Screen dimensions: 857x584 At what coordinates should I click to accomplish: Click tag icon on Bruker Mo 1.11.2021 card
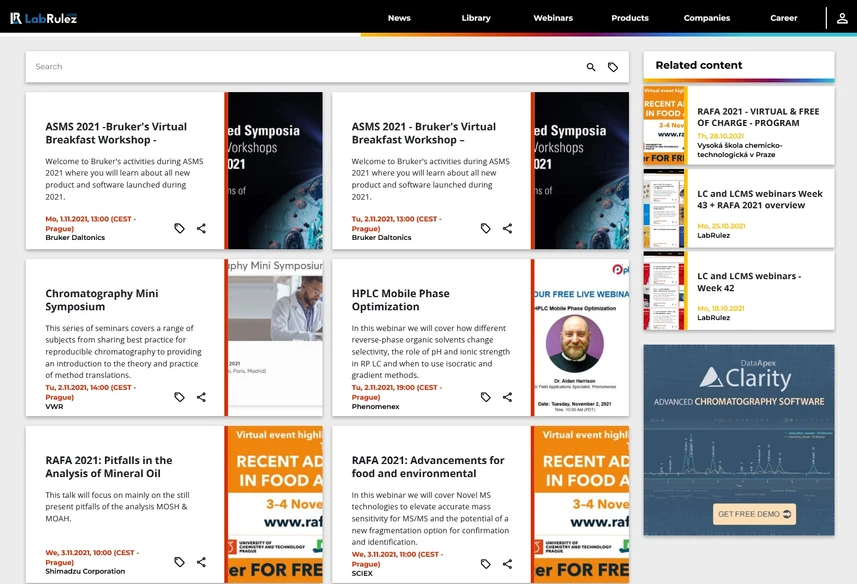(x=179, y=228)
